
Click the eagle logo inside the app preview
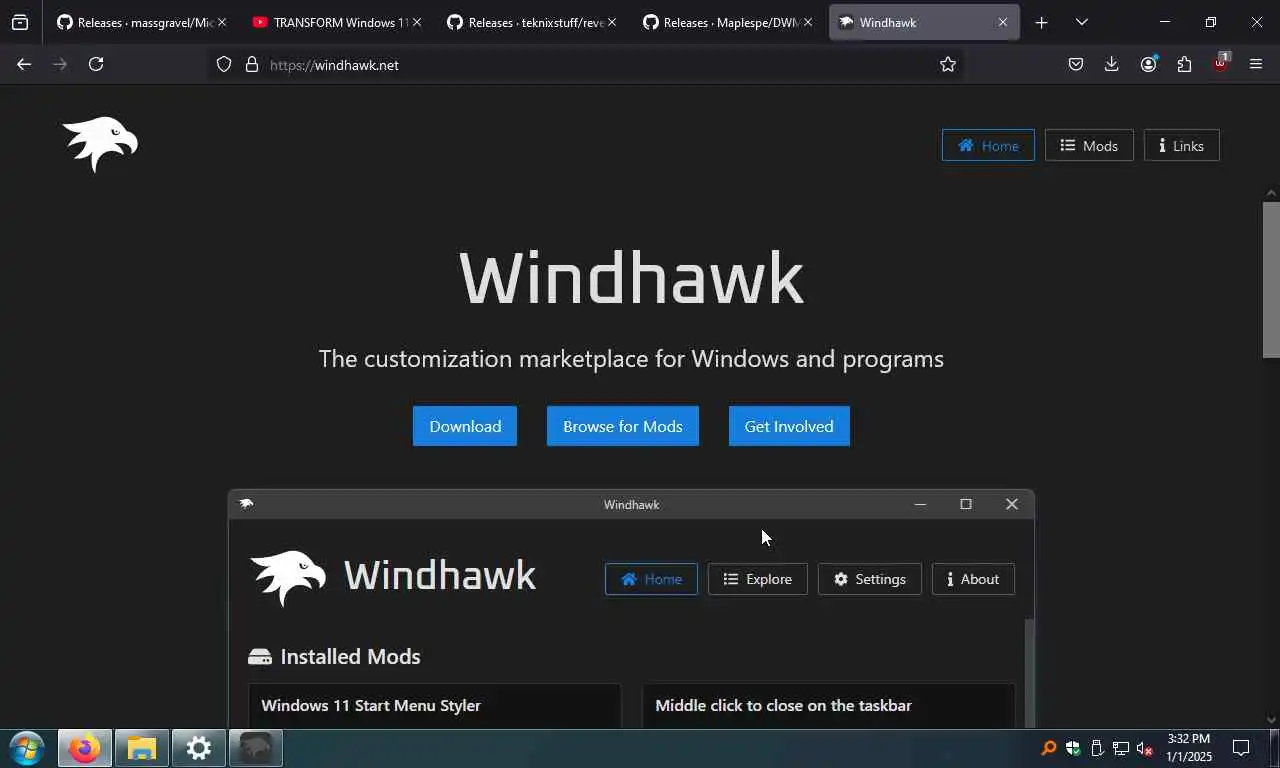point(288,578)
